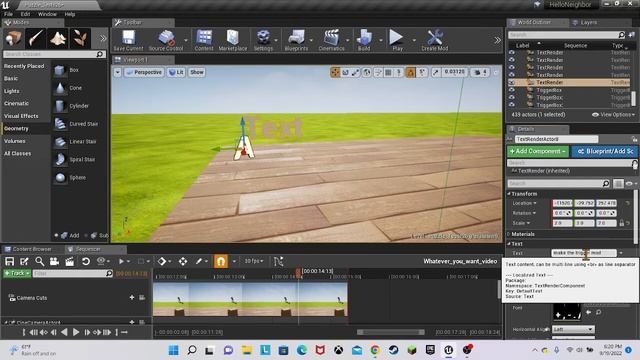This screenshot has width=640, height=360.
Task: Open Blueprints from the toolbar
Action: (x=296, y=40)
